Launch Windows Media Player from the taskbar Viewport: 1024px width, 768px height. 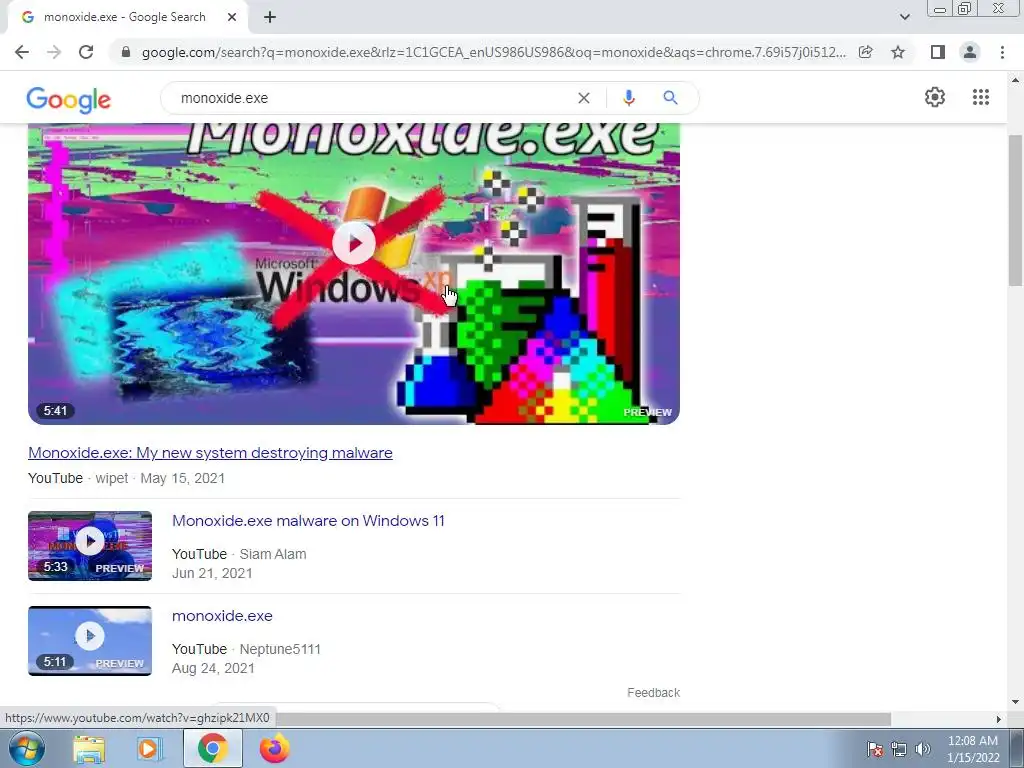click(150, 748)
